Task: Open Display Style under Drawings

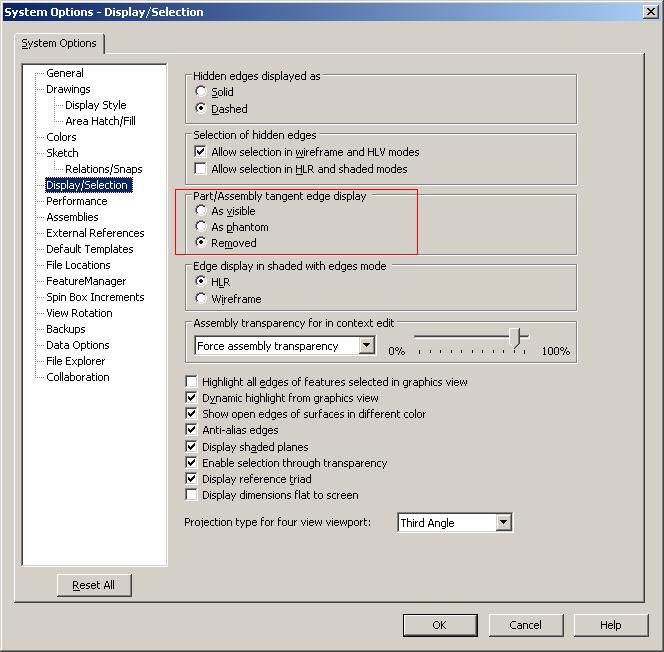Action: [96, 105]
